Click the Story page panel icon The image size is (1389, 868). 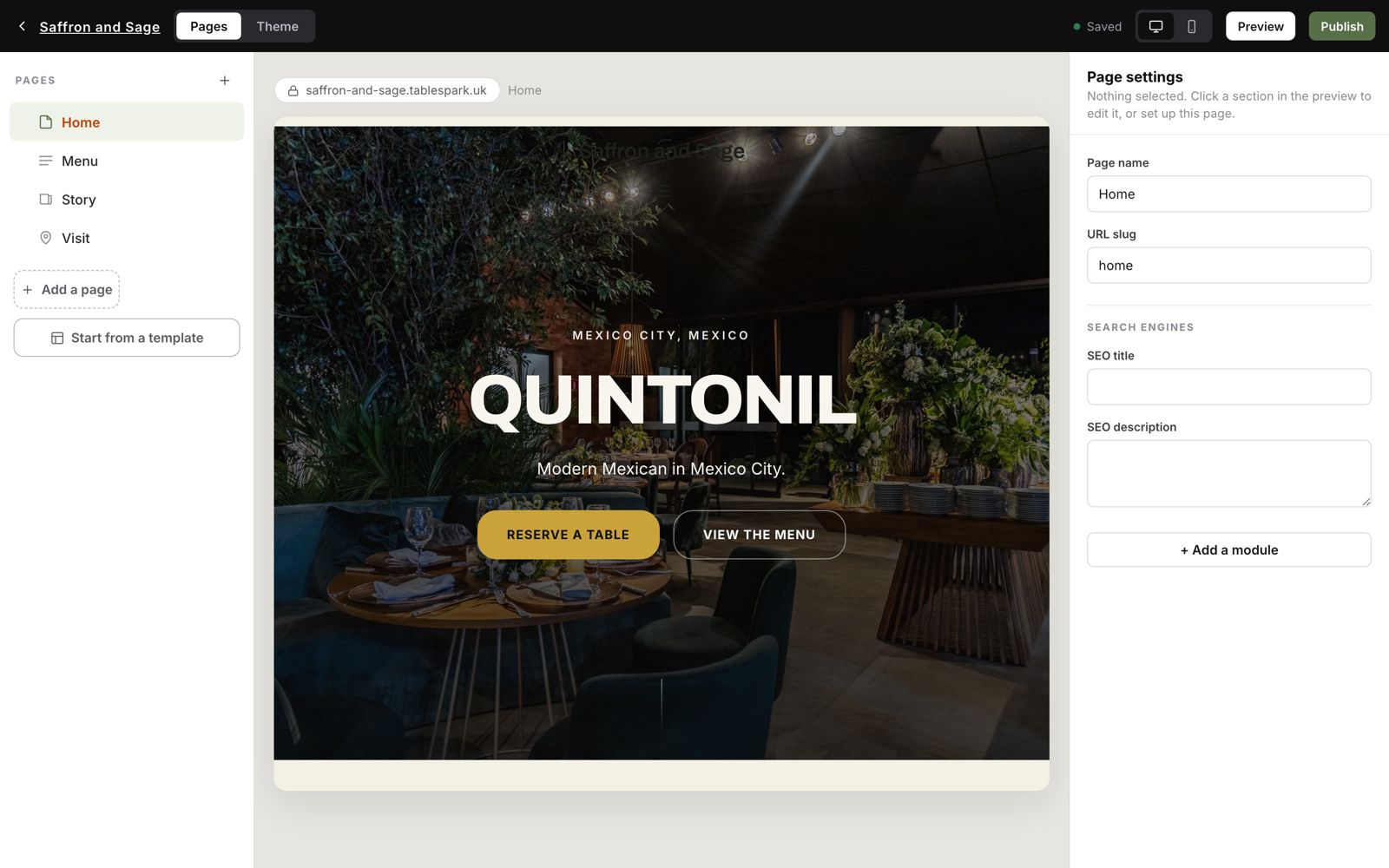pyautogui.click(x=46, y=200)
